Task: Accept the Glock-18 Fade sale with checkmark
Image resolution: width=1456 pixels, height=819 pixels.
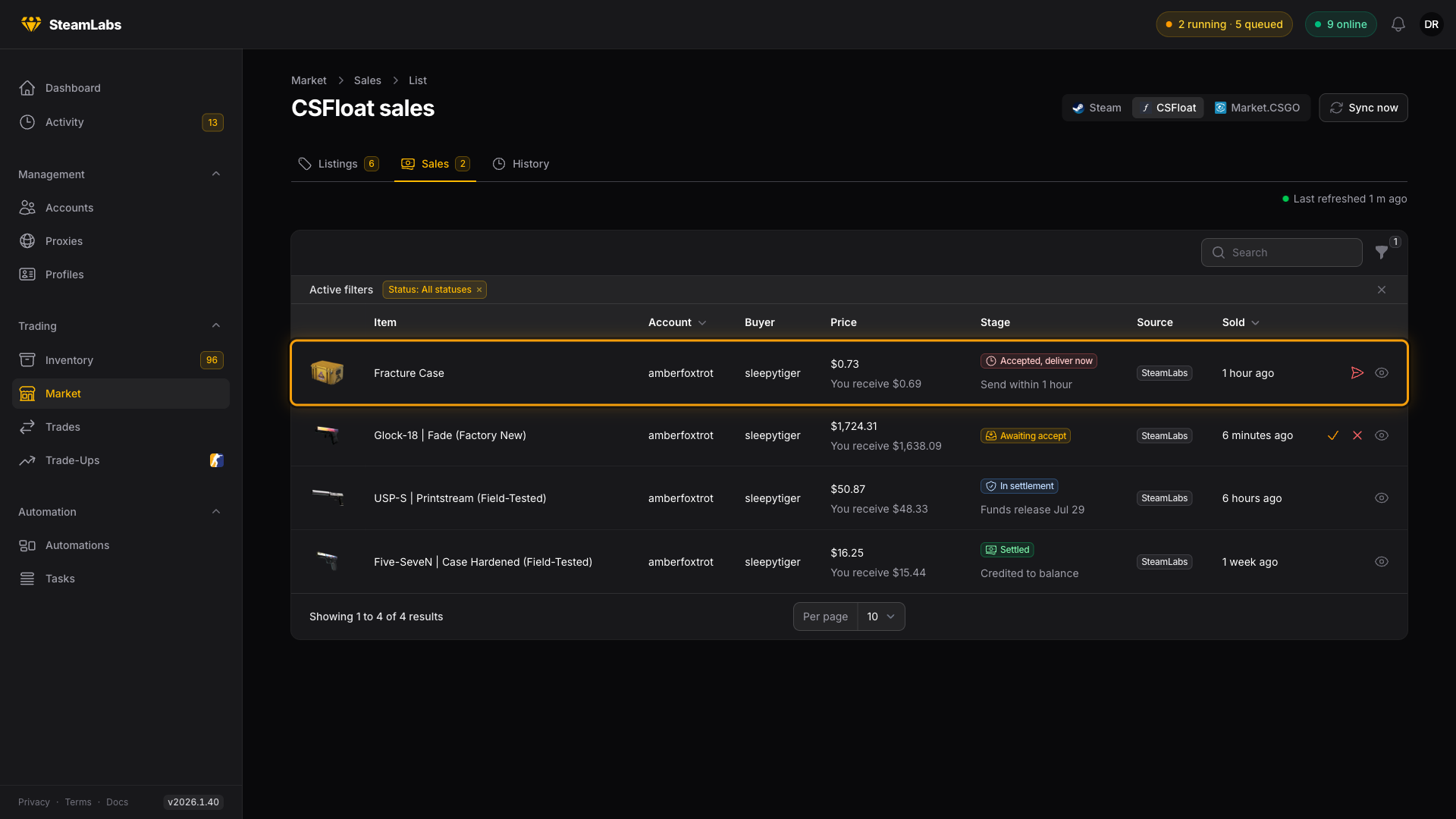Action: tap(1332, 435)
